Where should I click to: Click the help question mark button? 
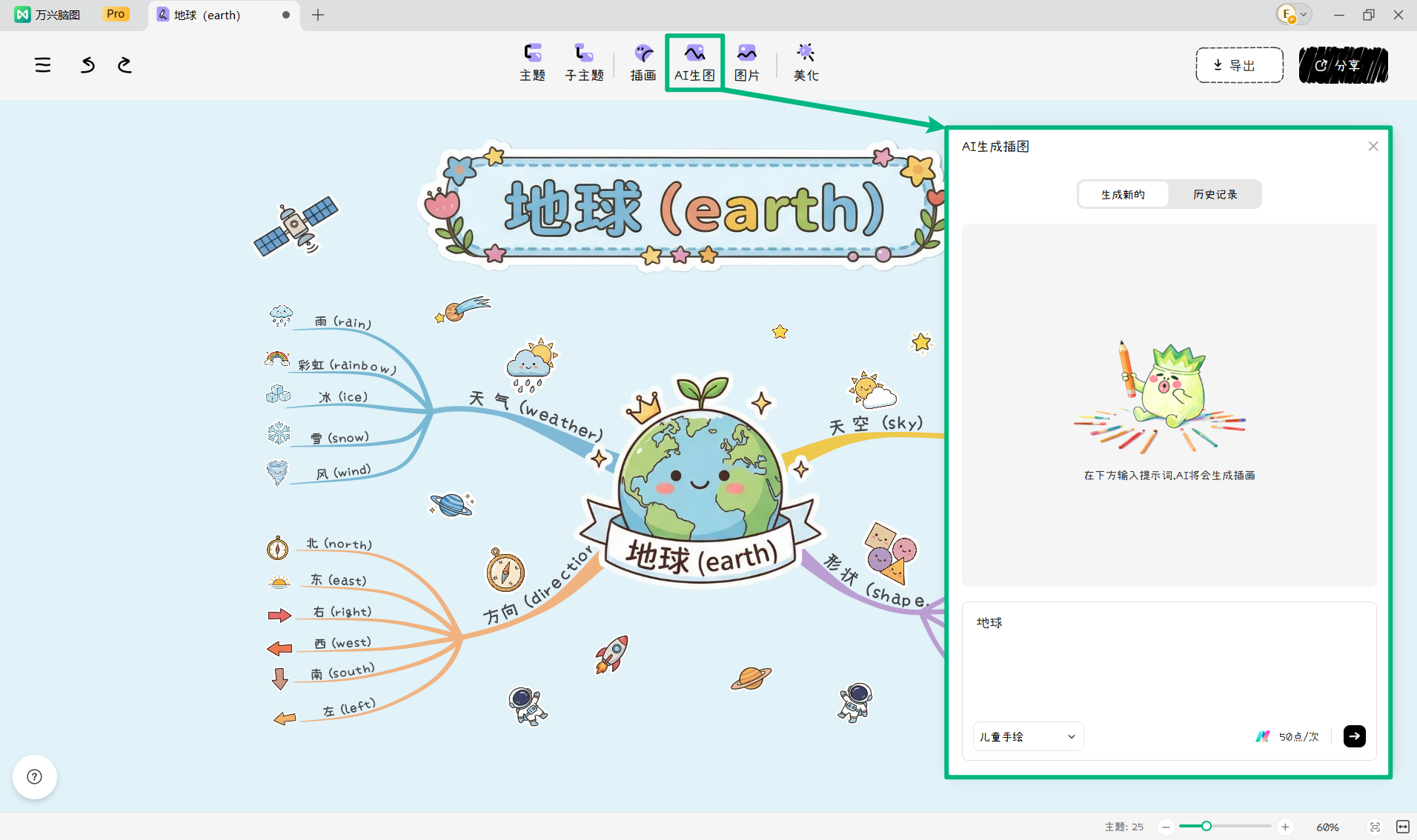(35, 776)
